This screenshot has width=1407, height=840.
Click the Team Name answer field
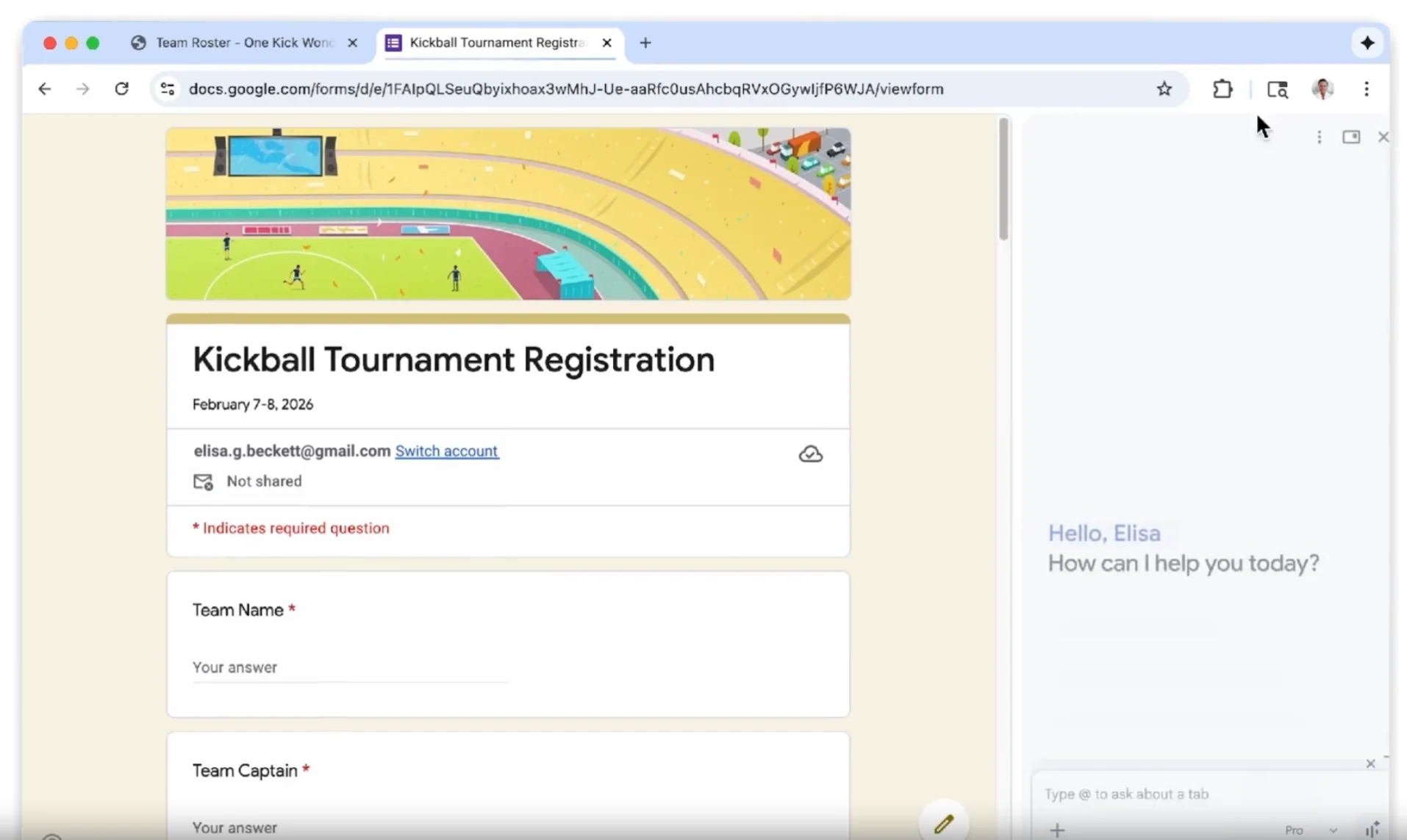pyautogui.click(x=349, y=667)
